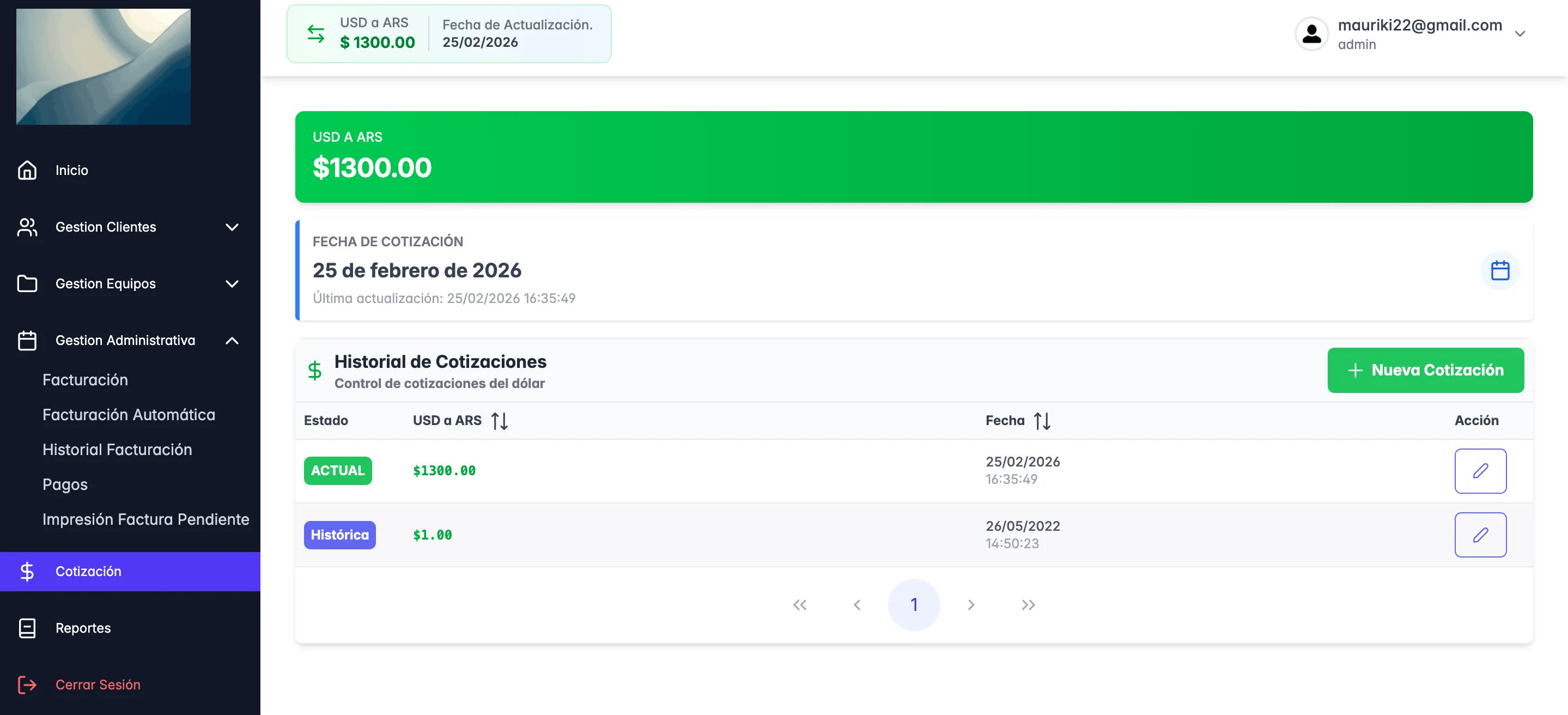This screenshot has width=1568, height=715.
Task: Sort by USD a ARS column arrows
Action: [499, 421]
